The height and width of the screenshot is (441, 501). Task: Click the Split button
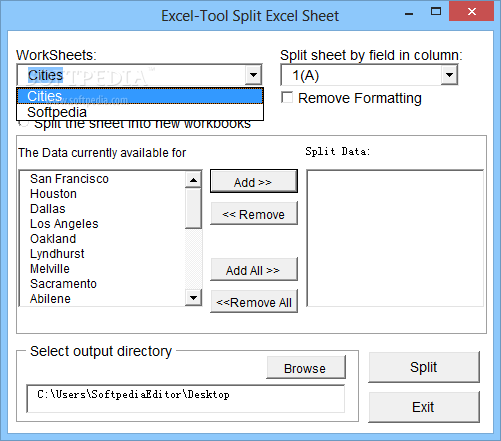click(x=424, y=367)
